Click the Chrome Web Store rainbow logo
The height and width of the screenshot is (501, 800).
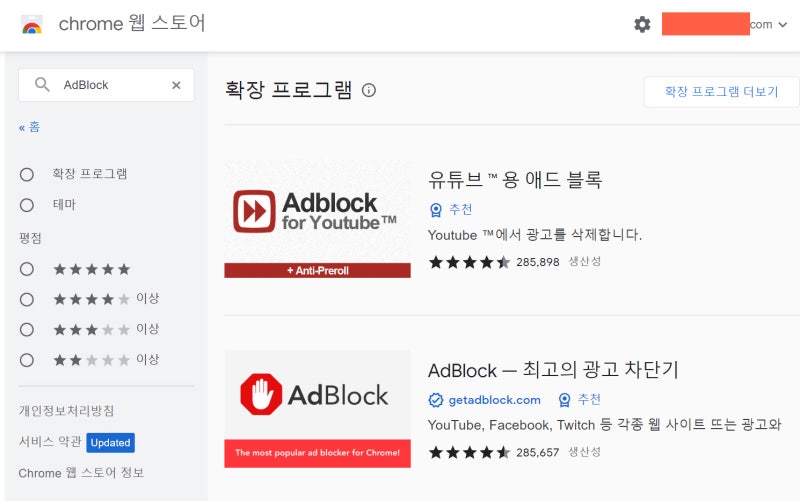coord(32,25)
